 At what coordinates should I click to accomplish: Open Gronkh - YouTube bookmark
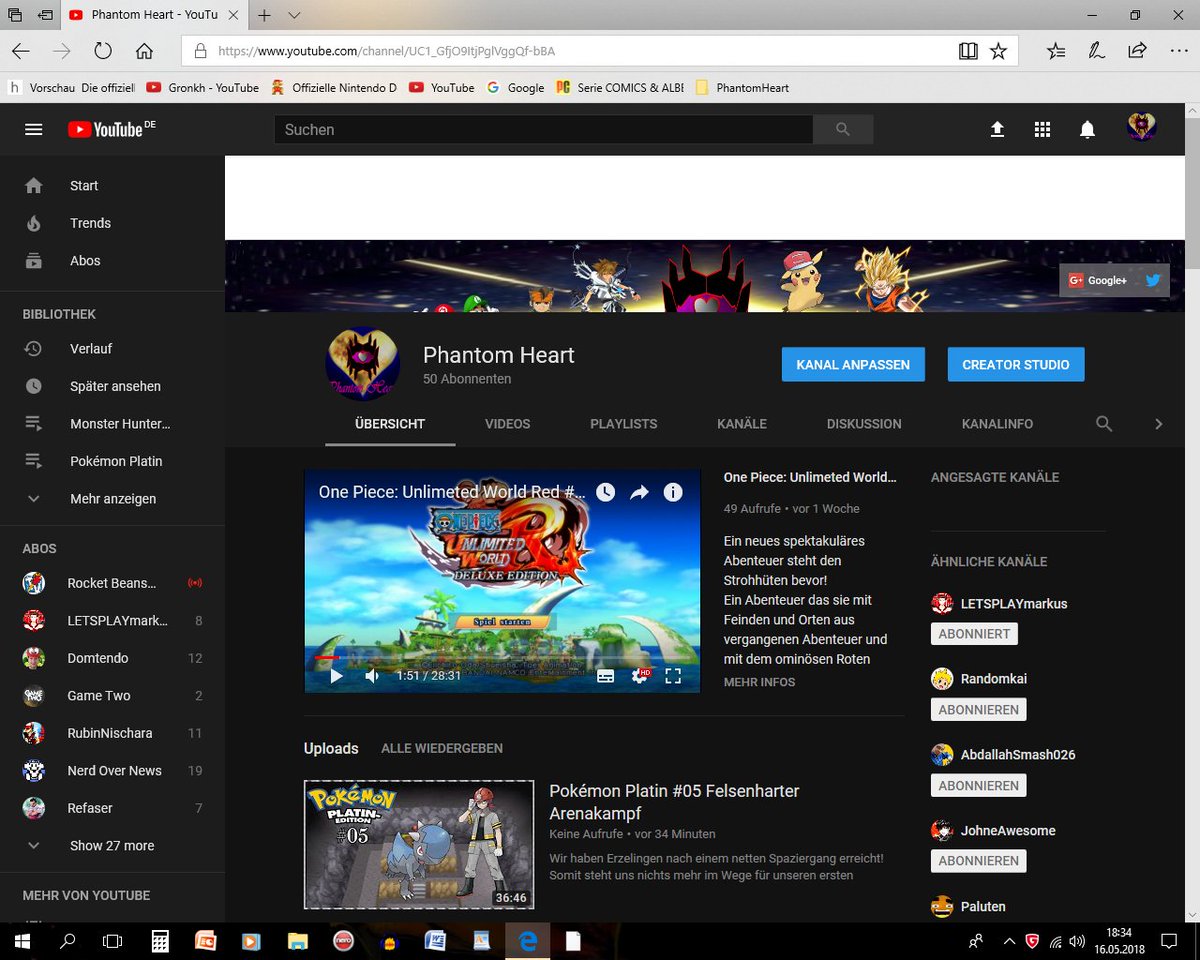pyautogui.click(x=202, y=88)
